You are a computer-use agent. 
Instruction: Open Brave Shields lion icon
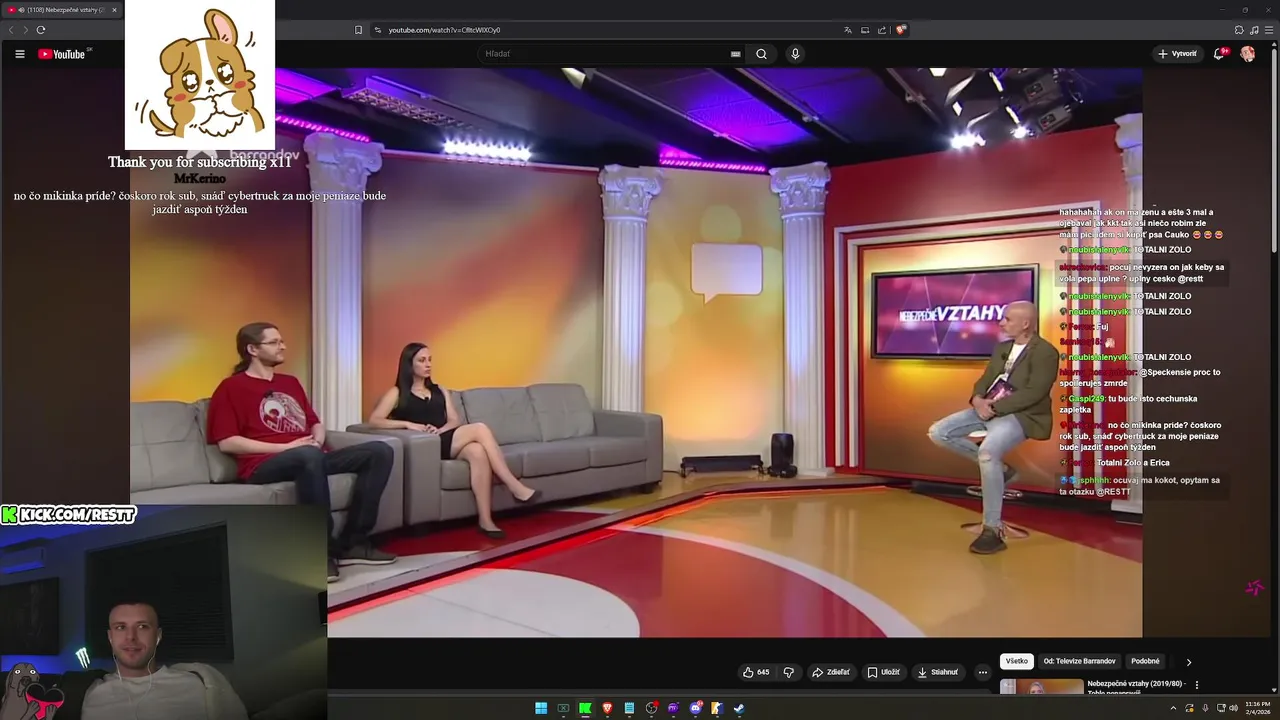(901, 30)
